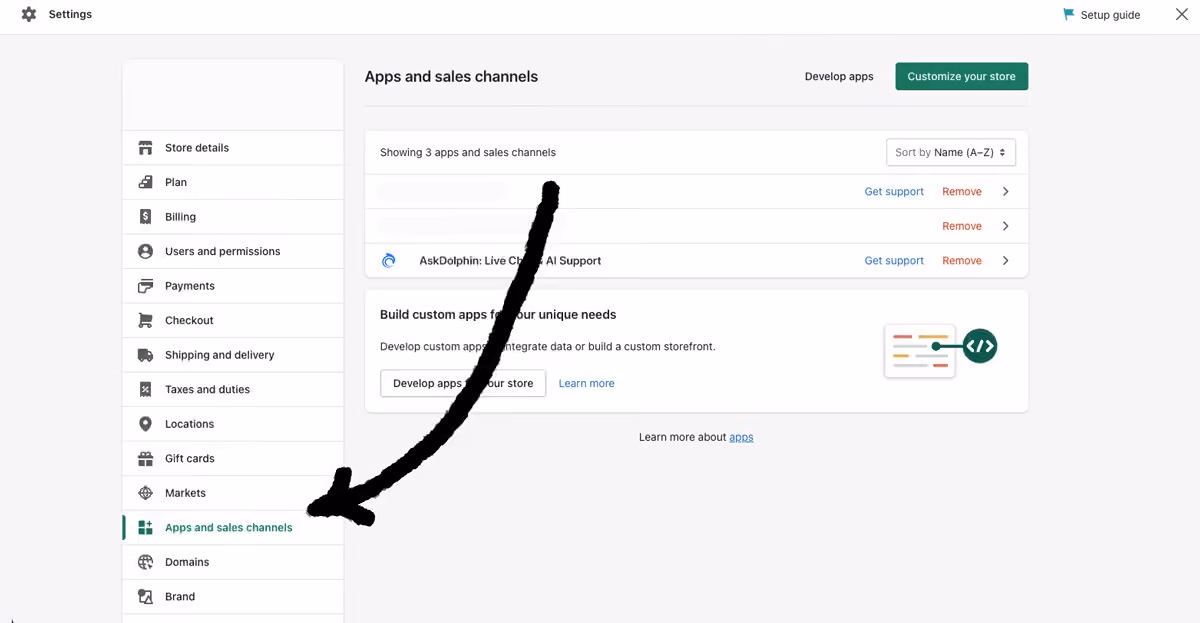Click the Brand icon in sidebar
This screenshot has width=1200, height=623.
click(145, 596)
